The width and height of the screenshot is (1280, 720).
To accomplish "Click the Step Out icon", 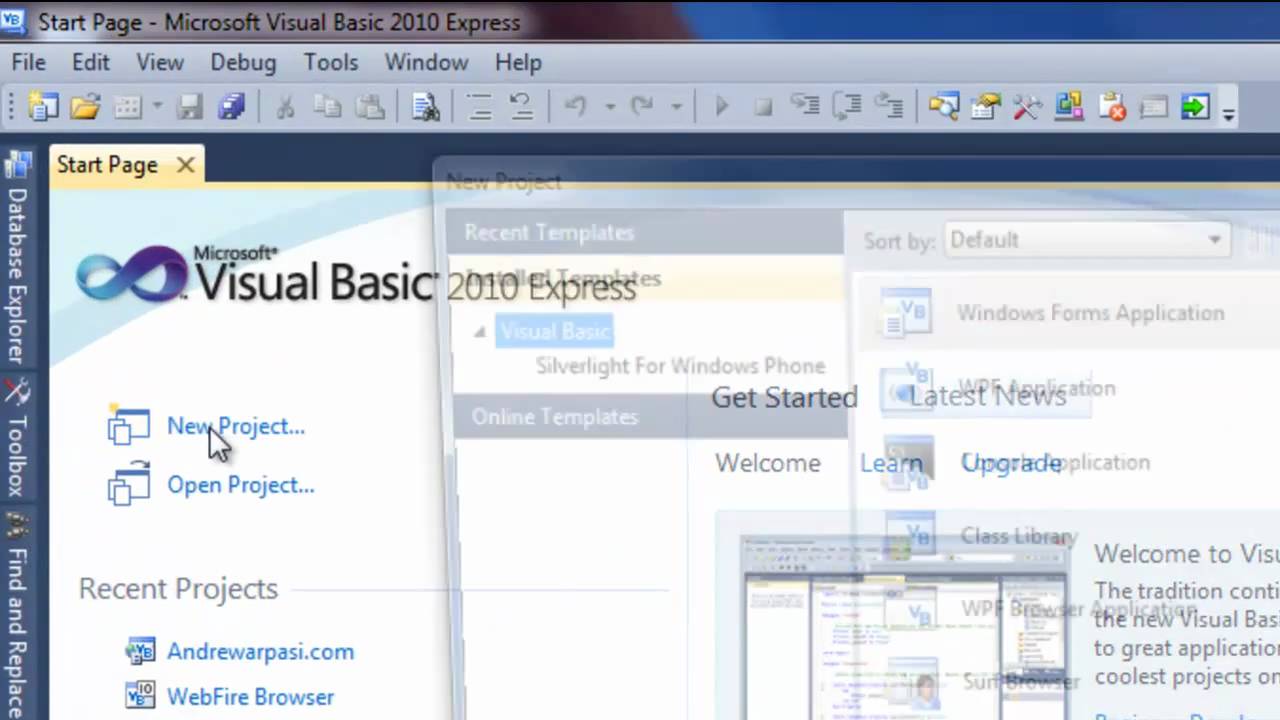I will tap(889, 106).
